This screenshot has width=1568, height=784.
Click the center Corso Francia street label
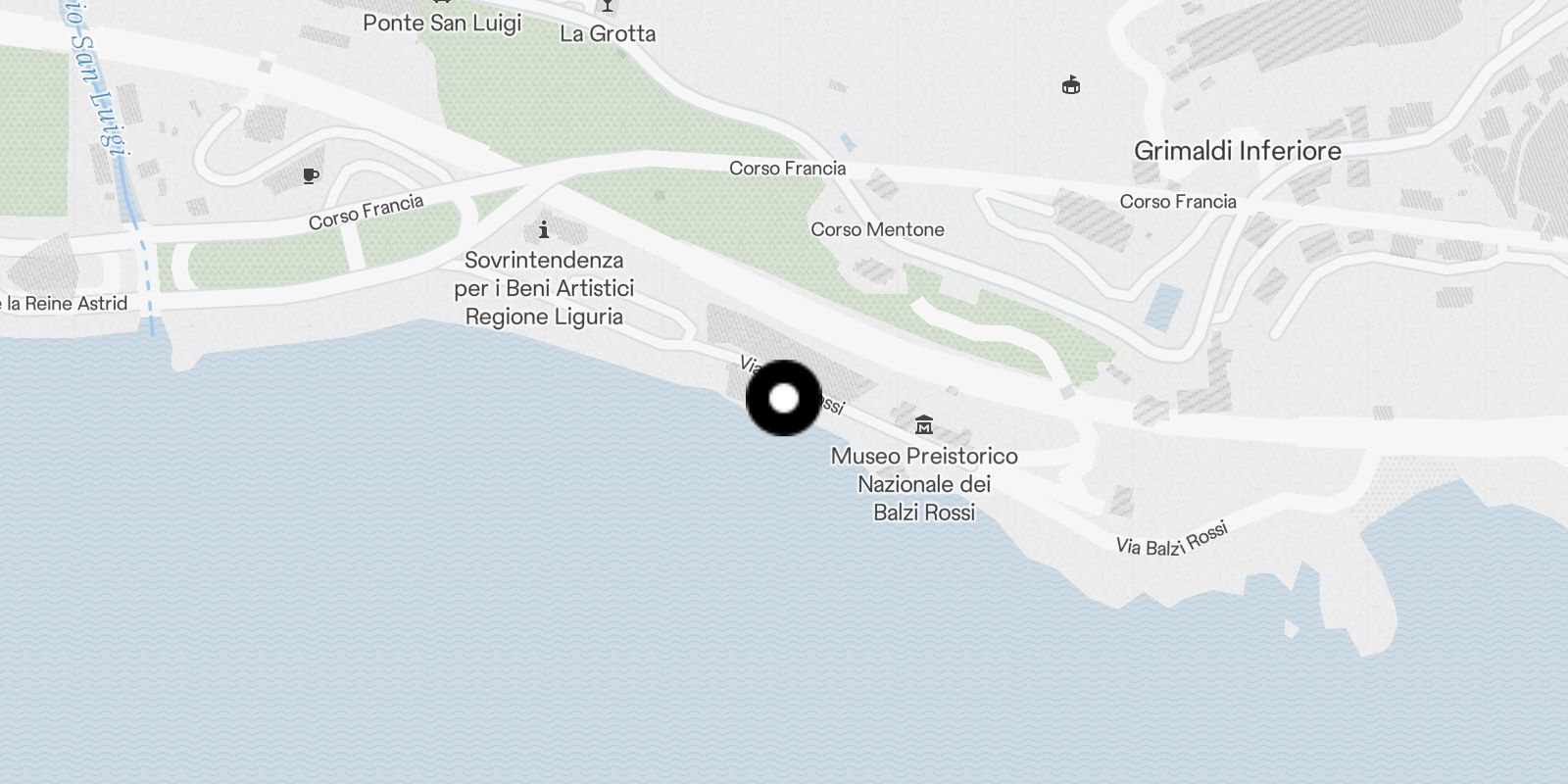(x=787, y=169)
